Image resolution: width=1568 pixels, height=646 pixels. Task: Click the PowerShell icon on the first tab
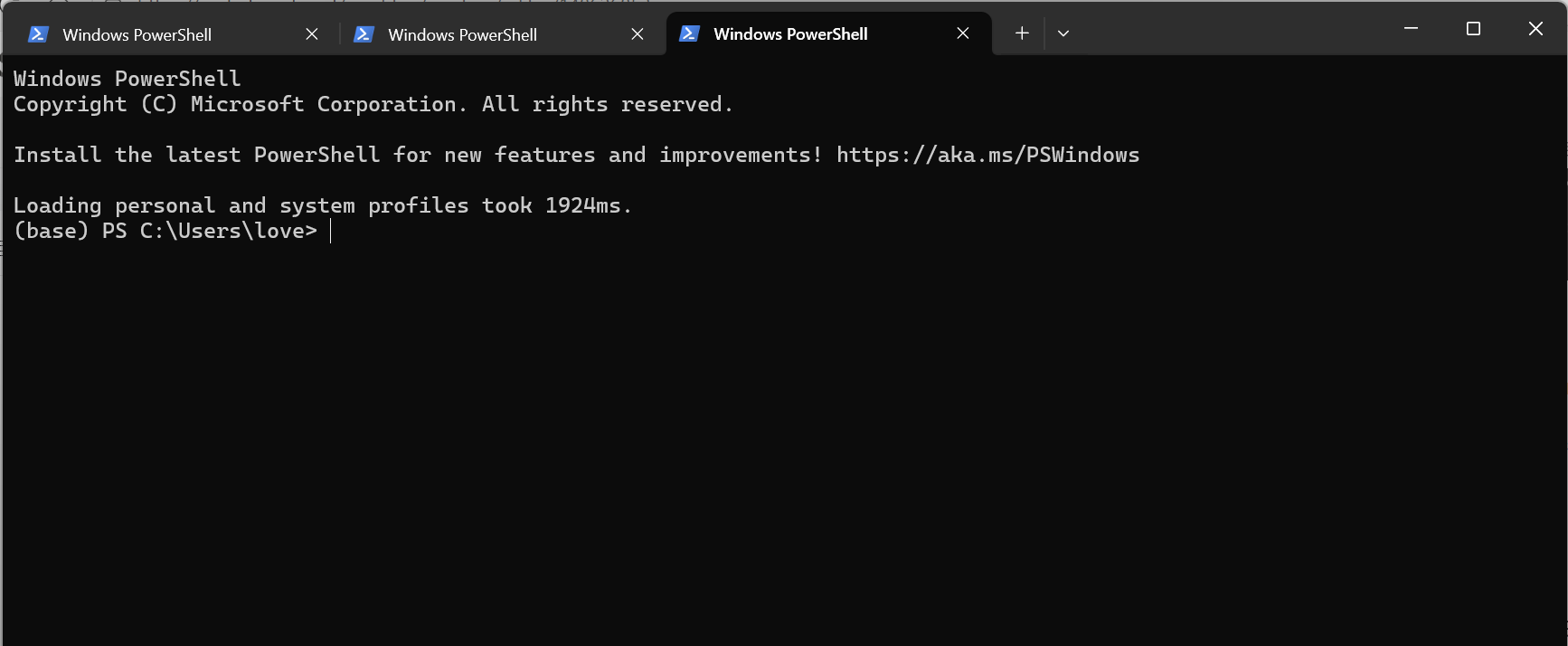38,33
